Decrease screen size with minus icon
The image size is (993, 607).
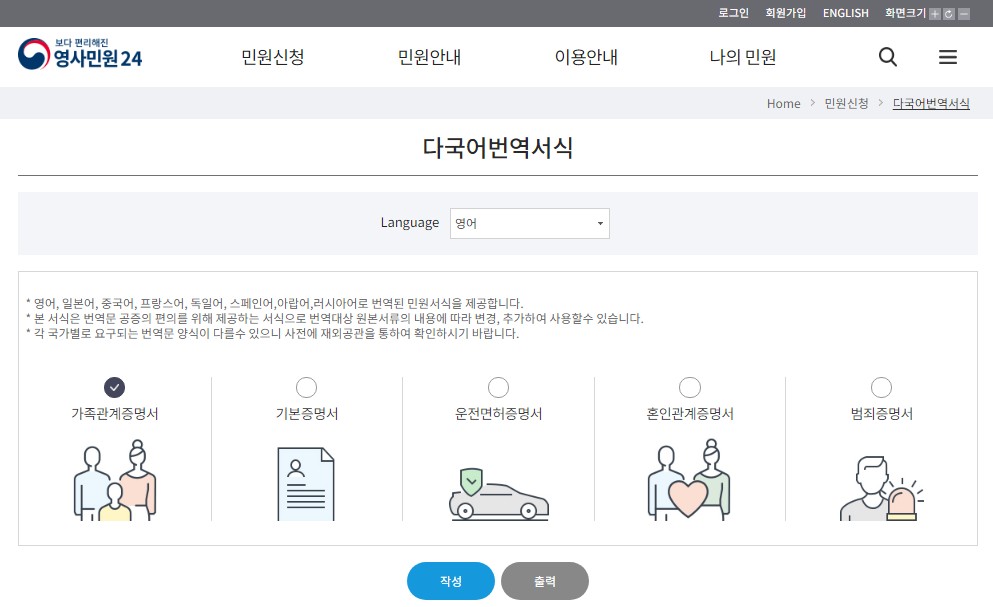963,14
